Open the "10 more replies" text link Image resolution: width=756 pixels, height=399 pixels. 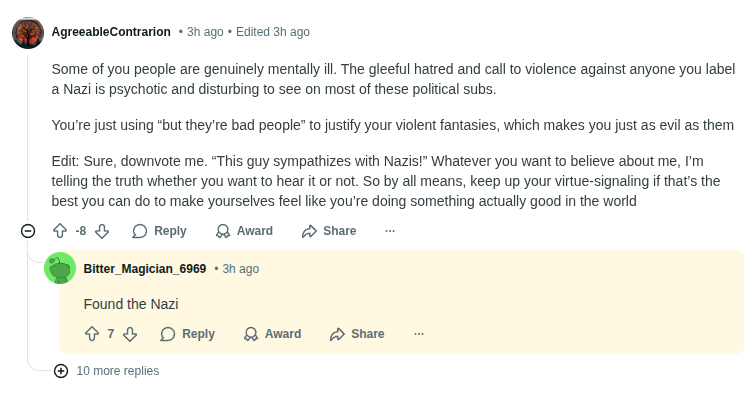(118, 371)
